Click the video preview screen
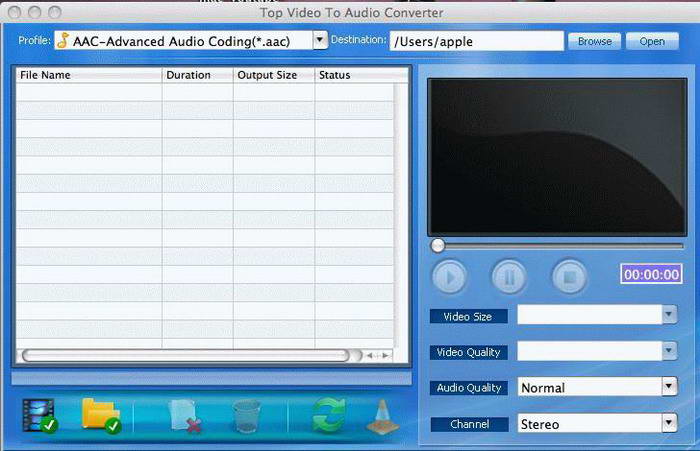 click(557, 157)
